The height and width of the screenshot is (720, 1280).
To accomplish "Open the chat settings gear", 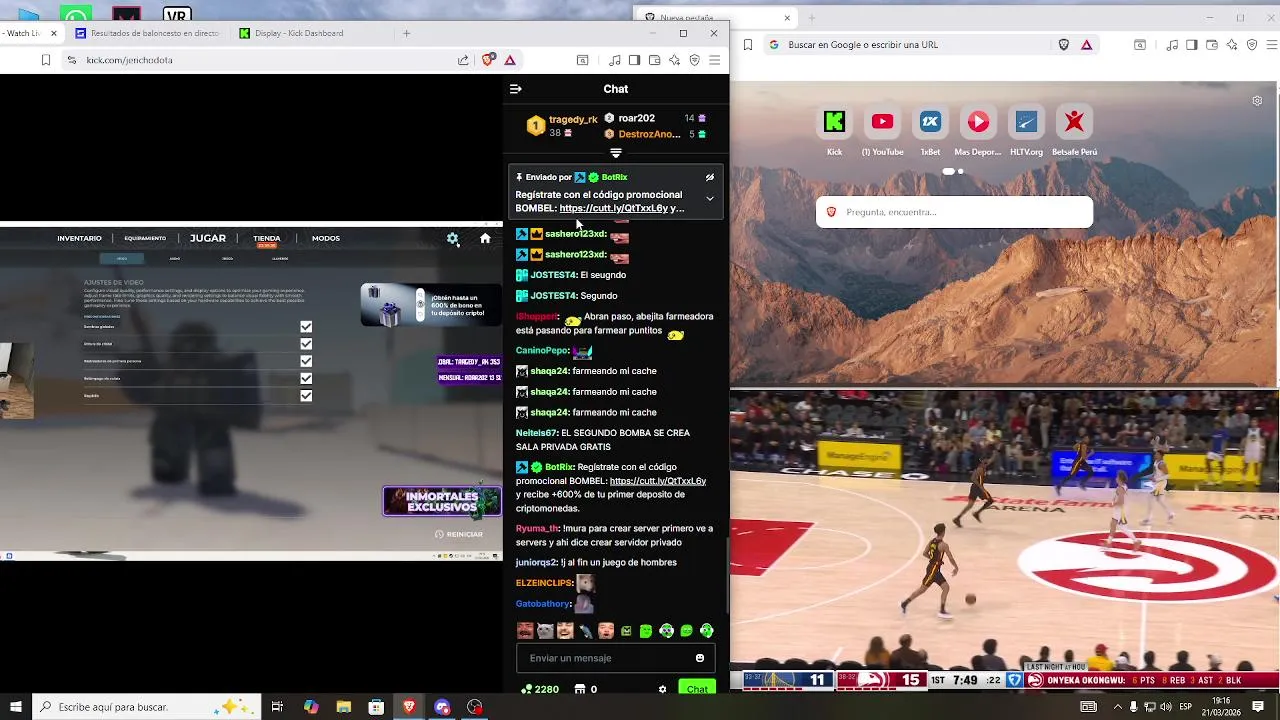I will pos(662,689).
